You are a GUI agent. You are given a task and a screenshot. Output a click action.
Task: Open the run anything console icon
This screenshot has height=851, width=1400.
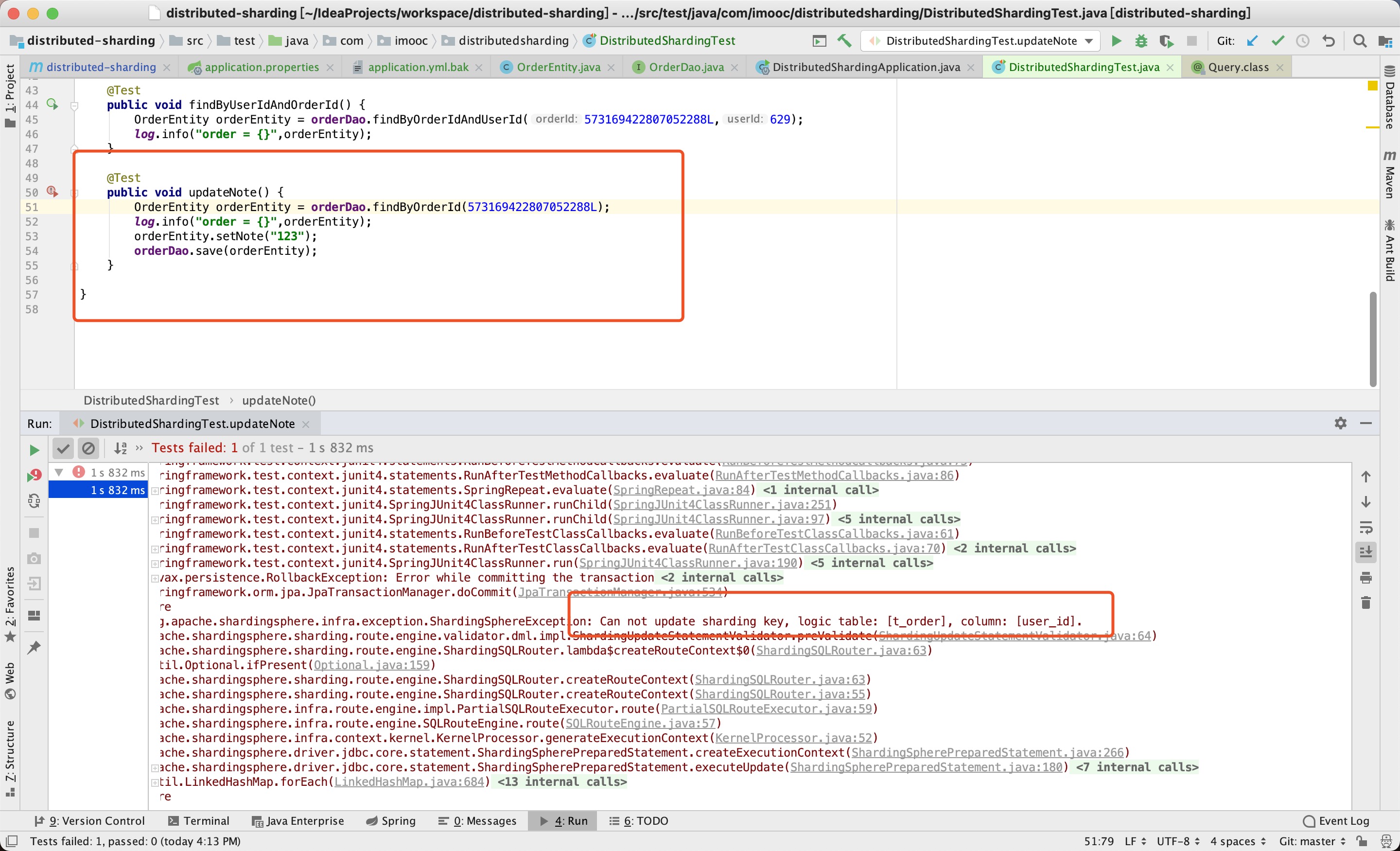[x=819, y=41]
